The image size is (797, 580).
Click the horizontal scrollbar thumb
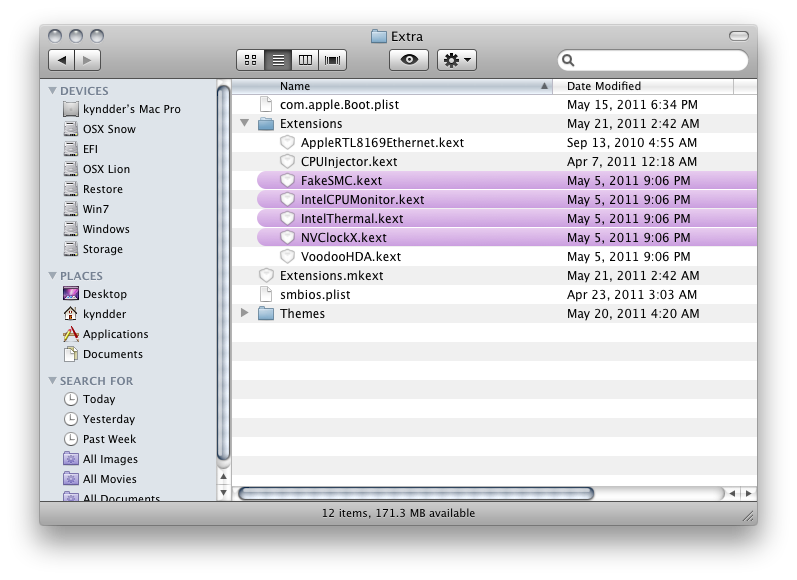click(416, 493)
